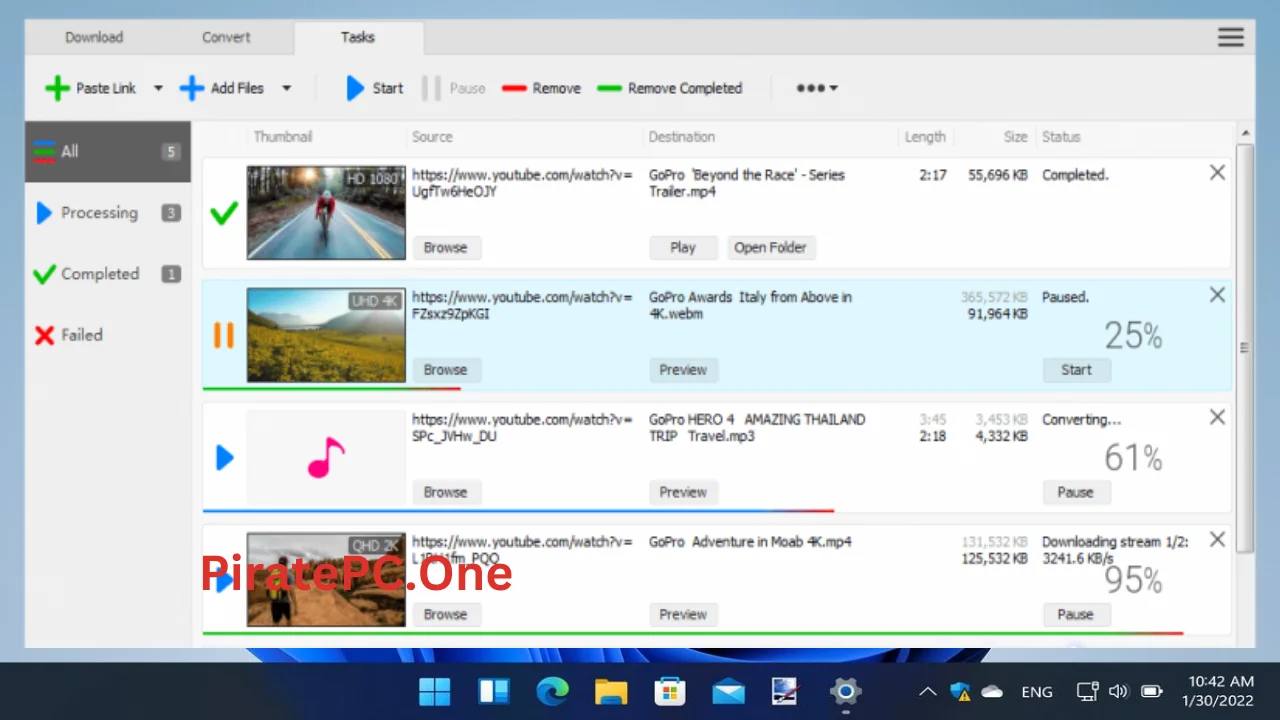Remove the Adventure in Moab task with X
Screen dimensions: 1280x720
point(1217,540)
